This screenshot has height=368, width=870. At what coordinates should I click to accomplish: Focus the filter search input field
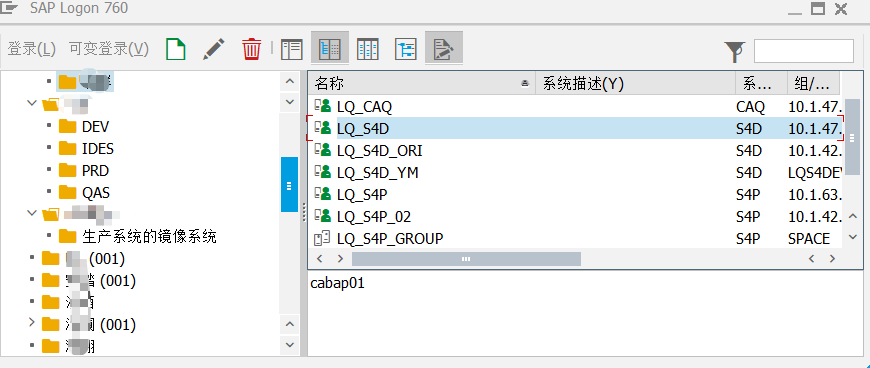[803, 51]
